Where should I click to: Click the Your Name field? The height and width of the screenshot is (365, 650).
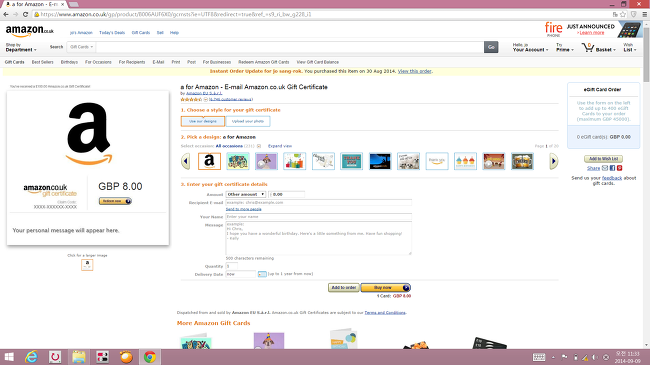pyautogui.click(x=318, y=217)
